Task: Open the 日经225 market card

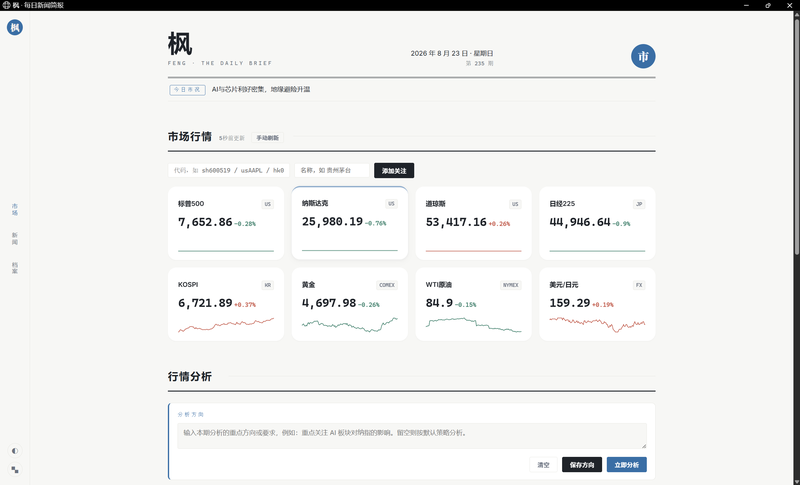Action: [597, 223]
